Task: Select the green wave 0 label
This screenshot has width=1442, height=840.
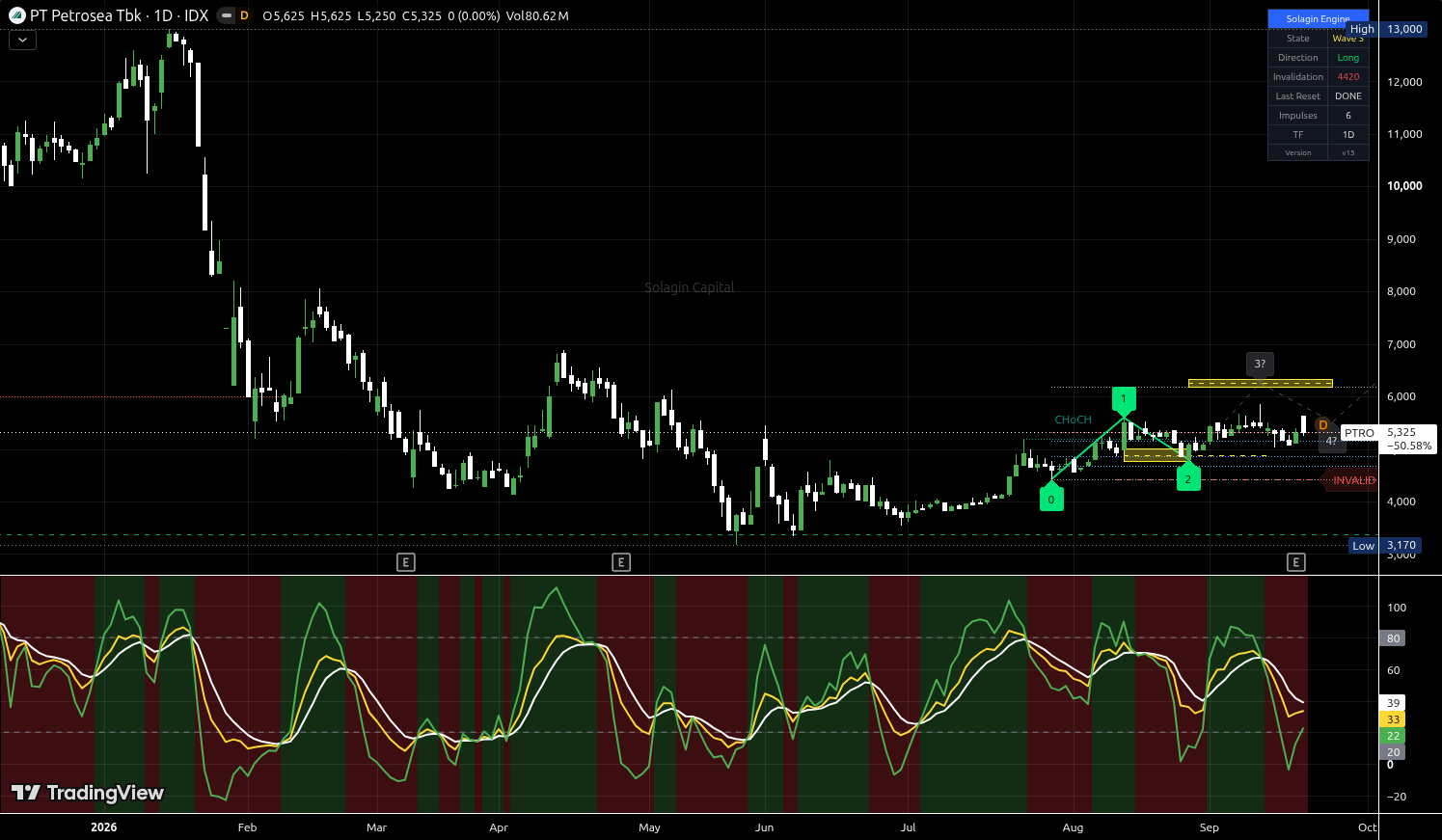Action: [1051, 499]
